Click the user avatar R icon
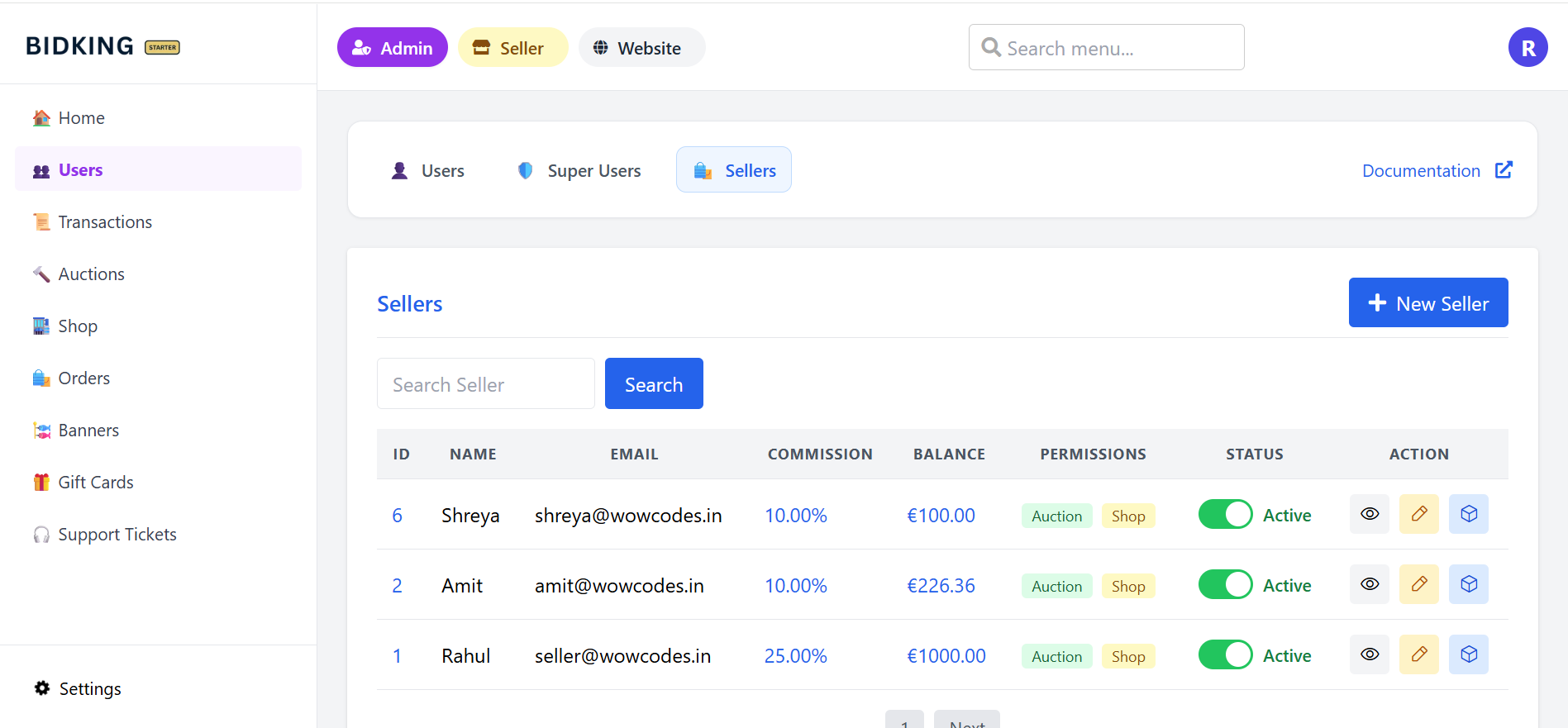Image resolution: width=1568 pixels, height=728 pixels. click(1527, 48)
